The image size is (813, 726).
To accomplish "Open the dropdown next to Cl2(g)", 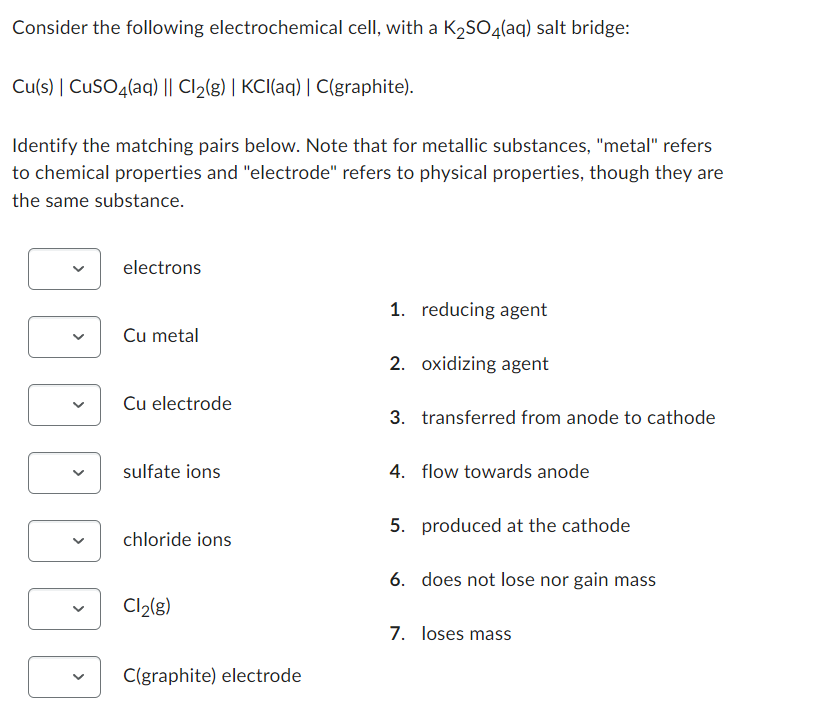I will point(64,609).
